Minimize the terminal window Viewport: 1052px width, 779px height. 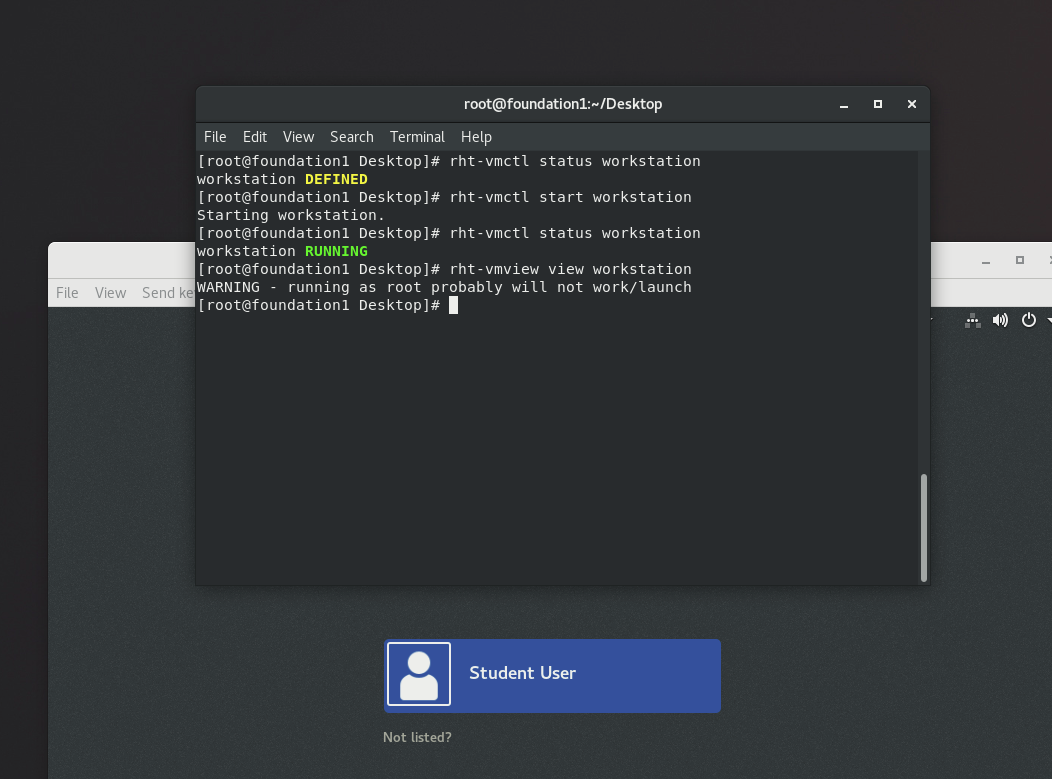[x=843, y=105]
